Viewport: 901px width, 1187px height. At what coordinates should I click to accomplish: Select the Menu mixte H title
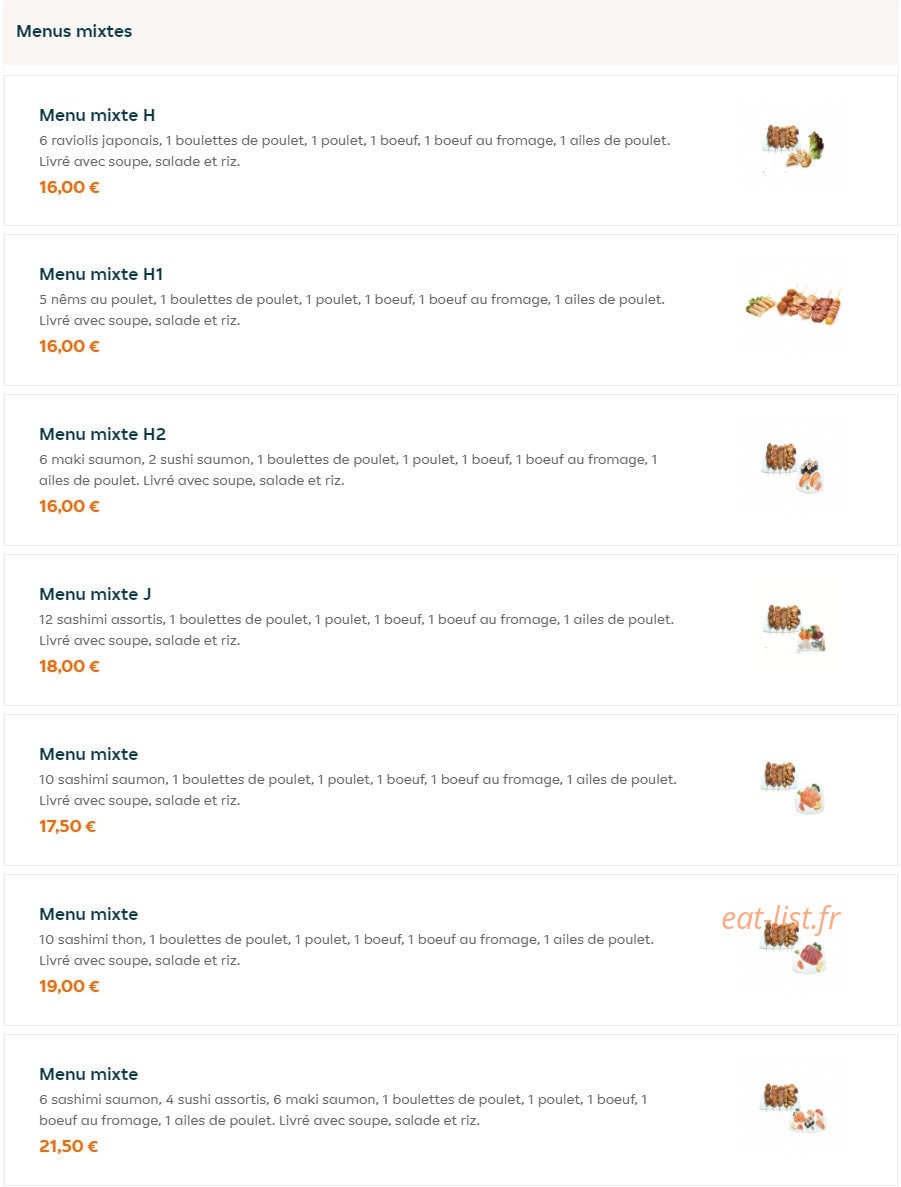[97, 115]
